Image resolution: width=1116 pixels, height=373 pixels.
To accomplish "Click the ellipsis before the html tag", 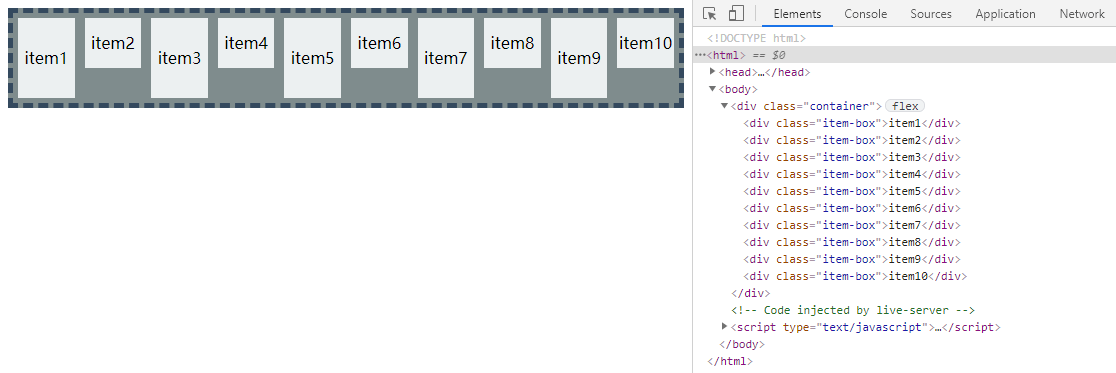I will tap(700, 55).
